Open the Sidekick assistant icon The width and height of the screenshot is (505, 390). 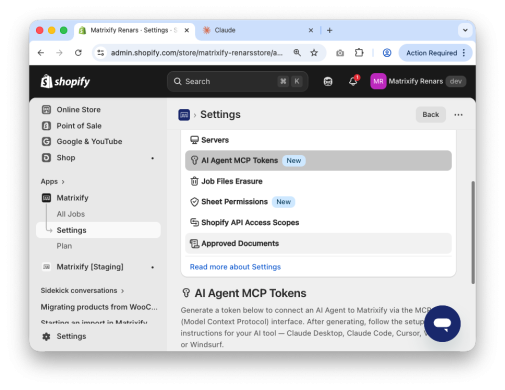(328, 81)
